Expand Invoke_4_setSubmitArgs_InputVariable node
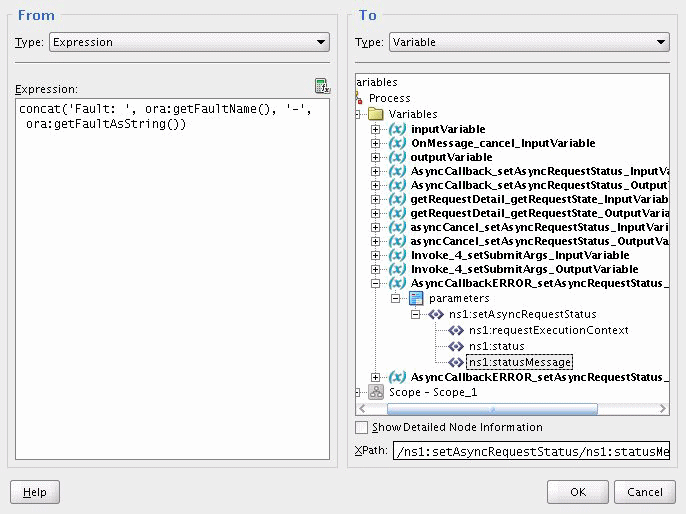Screen dimensions: 686x514 (375, 255)
